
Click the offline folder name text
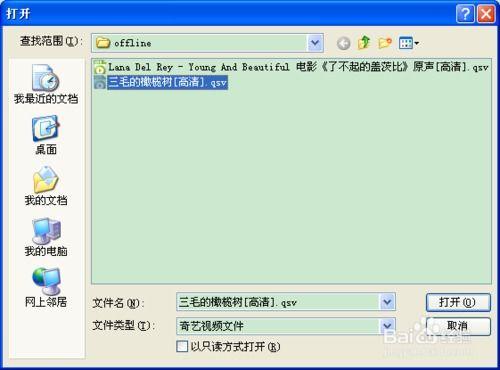point(132,43)
